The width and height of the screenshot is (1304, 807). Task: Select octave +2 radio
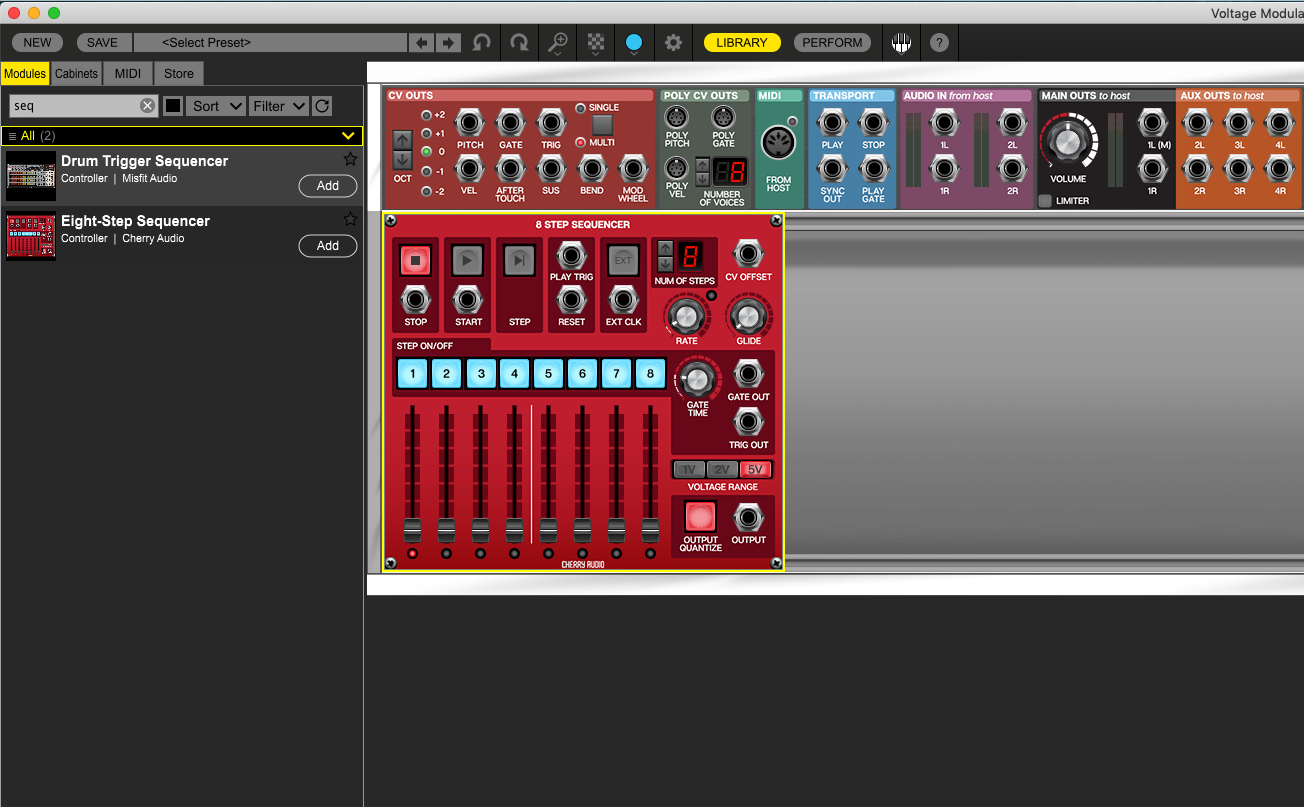click(426, 115)
